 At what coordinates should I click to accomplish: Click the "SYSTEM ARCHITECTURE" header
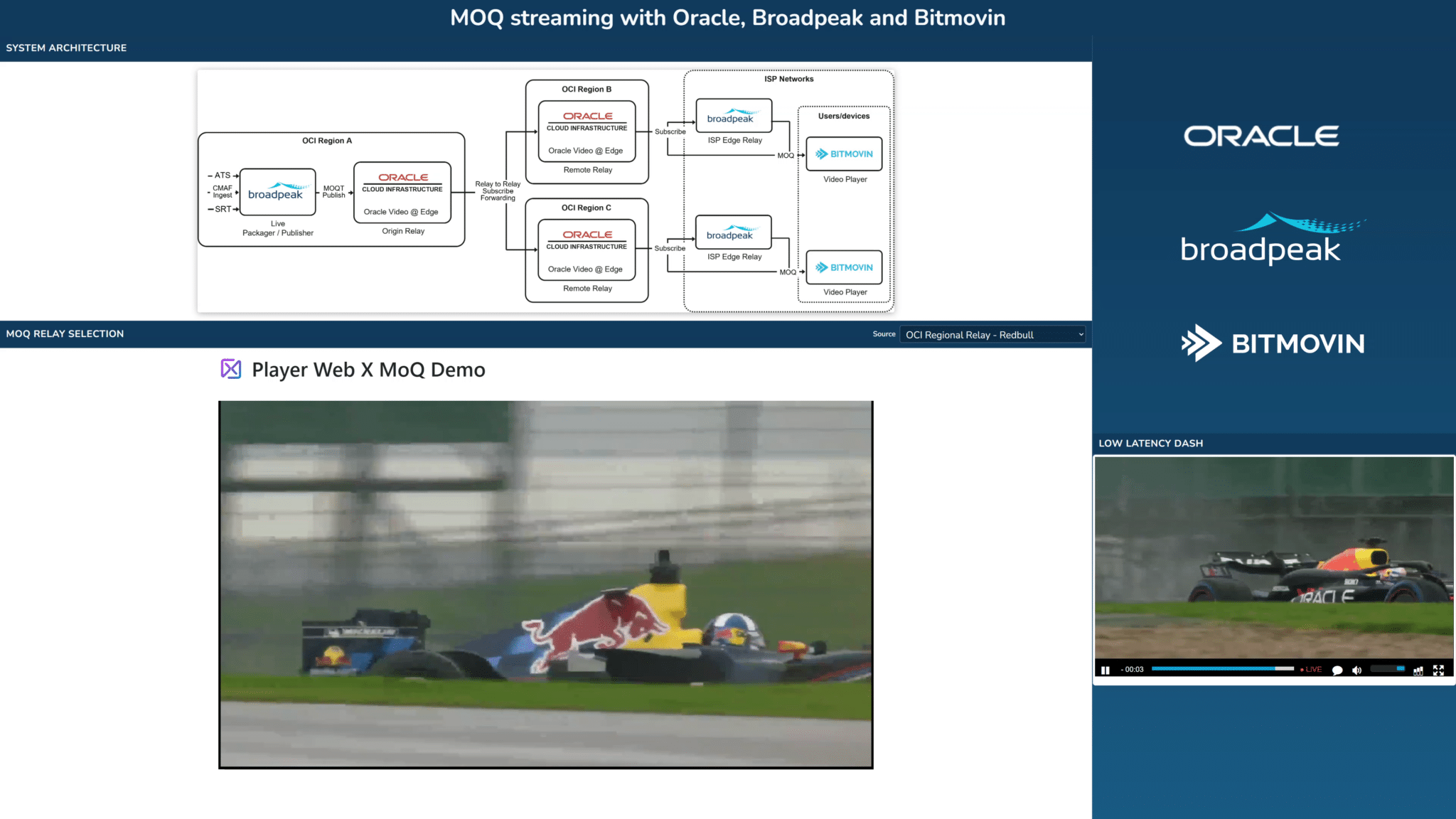pos(66,48)
